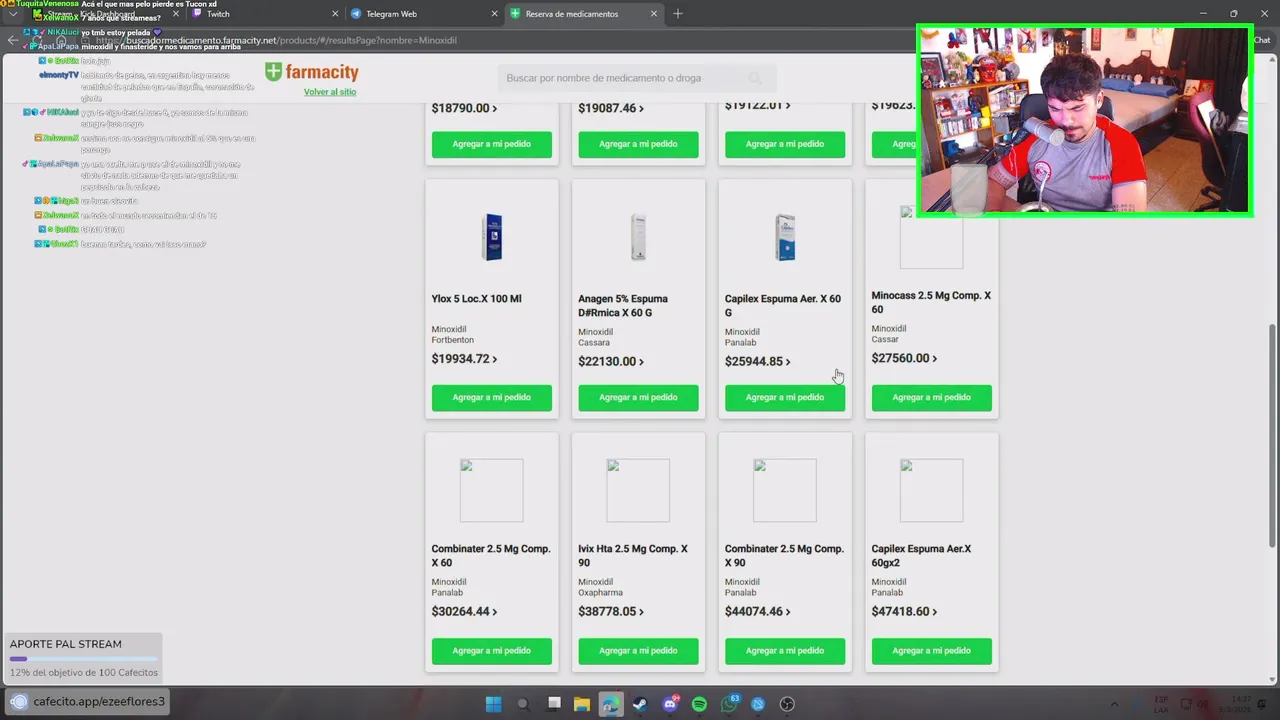Add Combinater 2.5 Mg X 60 to order
Screen dimensions: 1280x720
pos(492,650)
